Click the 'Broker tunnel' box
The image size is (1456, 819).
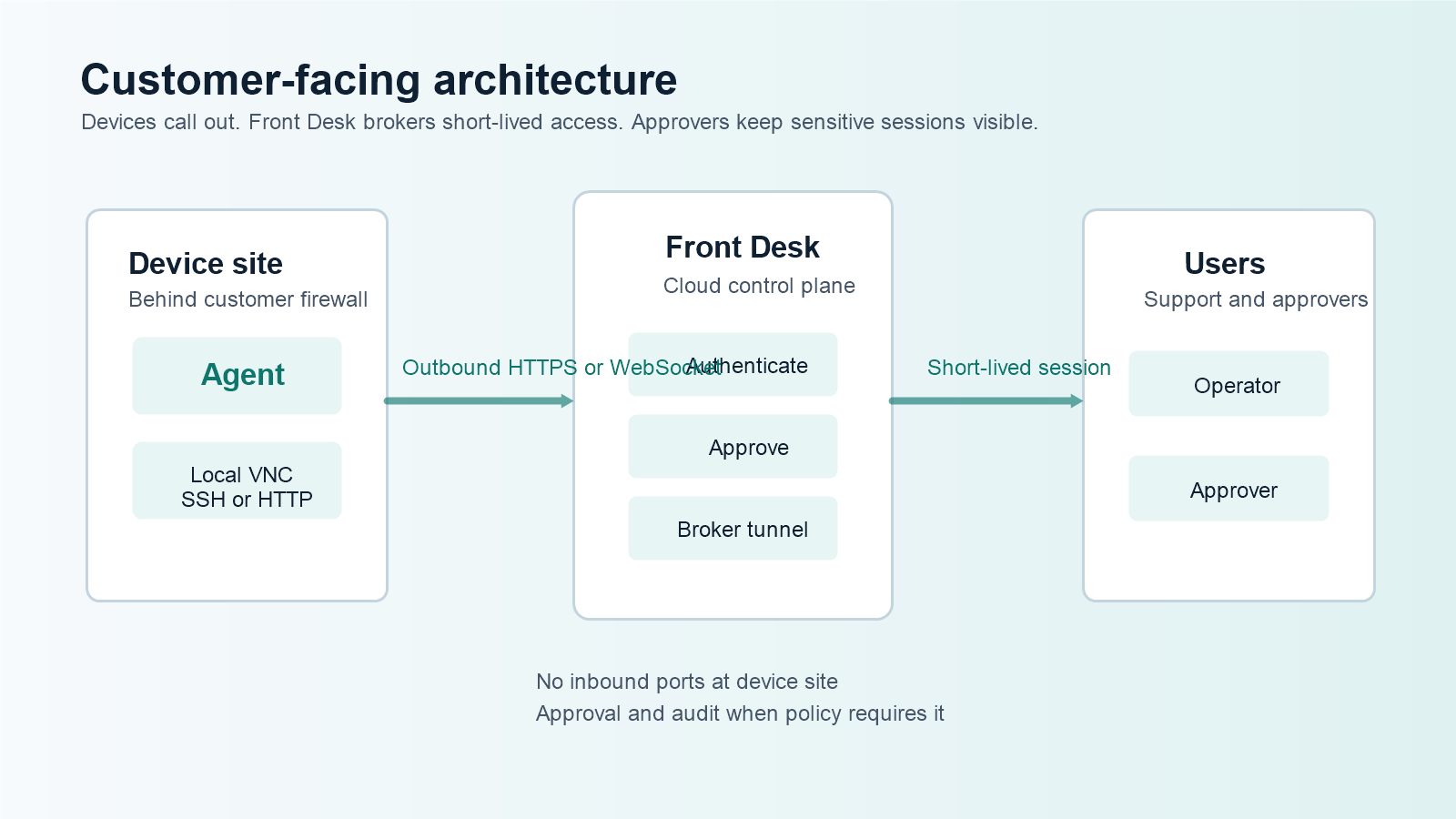[x=733, y=528]
